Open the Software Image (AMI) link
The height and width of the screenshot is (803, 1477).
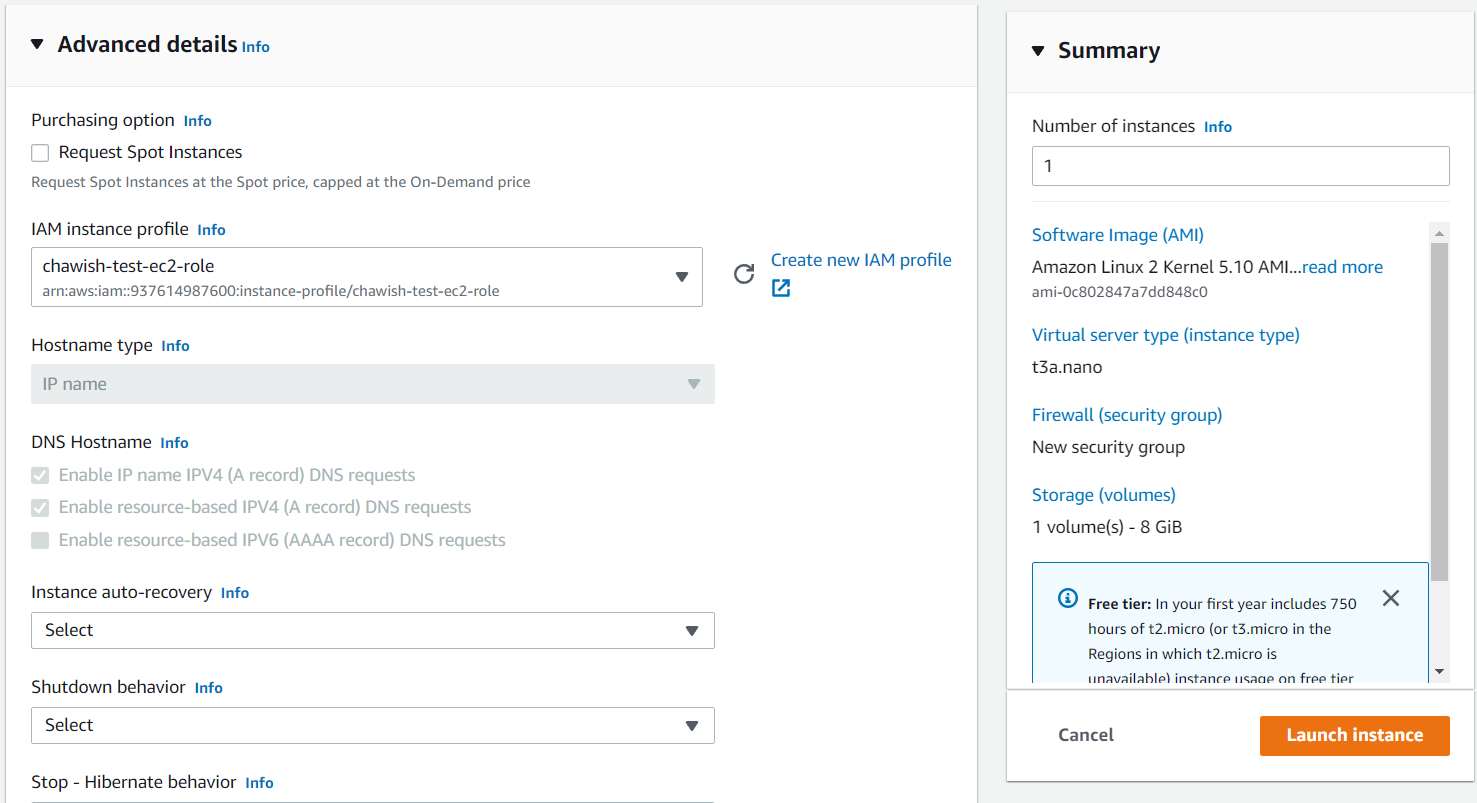point(1117,234)
